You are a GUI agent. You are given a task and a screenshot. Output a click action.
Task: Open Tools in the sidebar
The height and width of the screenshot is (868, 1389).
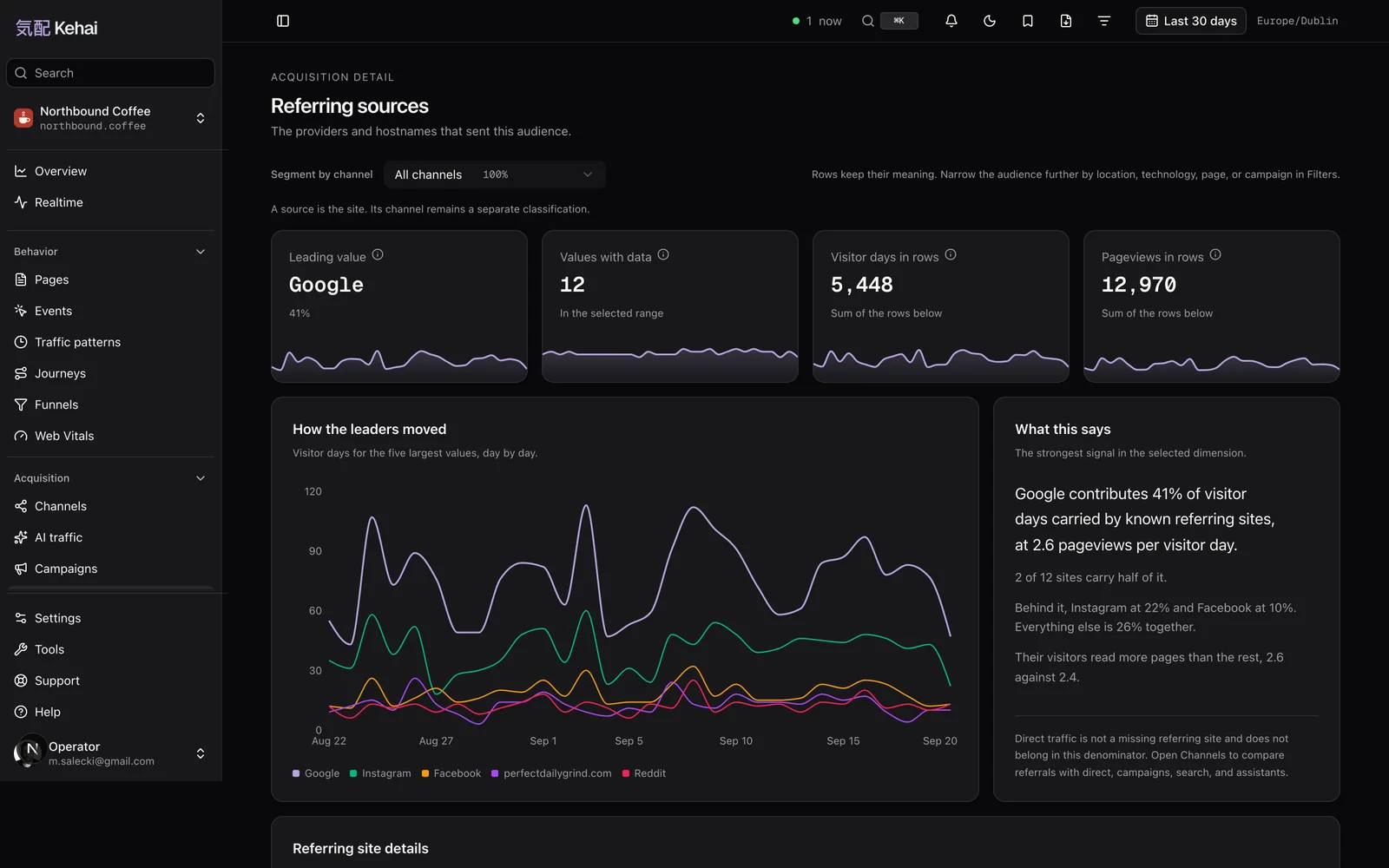(x=110, y=649)
